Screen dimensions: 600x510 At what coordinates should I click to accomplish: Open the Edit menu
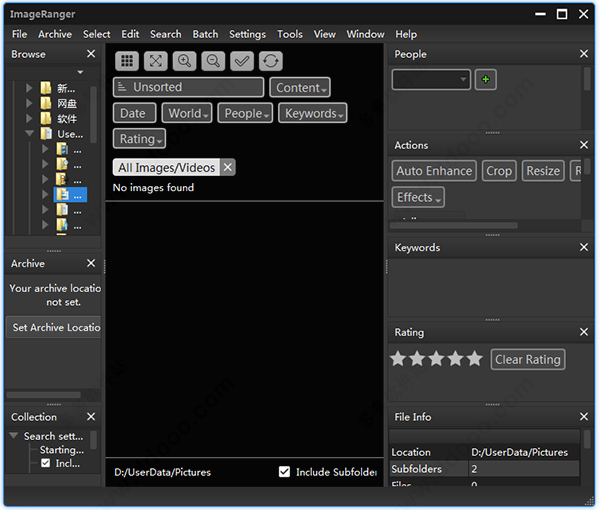130,34
